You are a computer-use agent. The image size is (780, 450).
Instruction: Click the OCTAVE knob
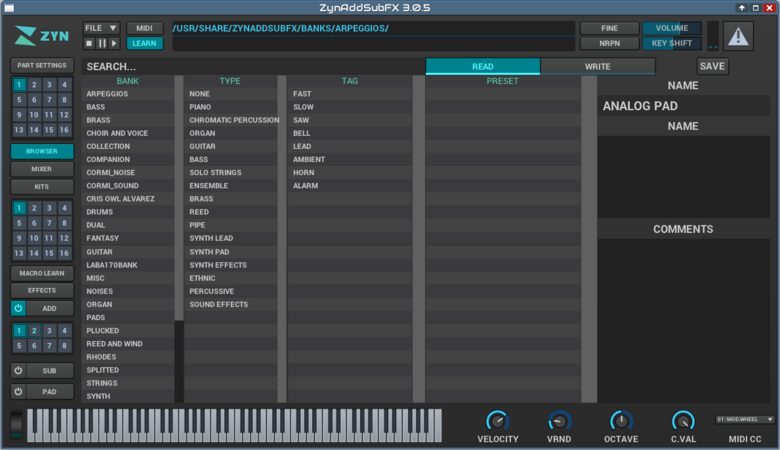621,421
